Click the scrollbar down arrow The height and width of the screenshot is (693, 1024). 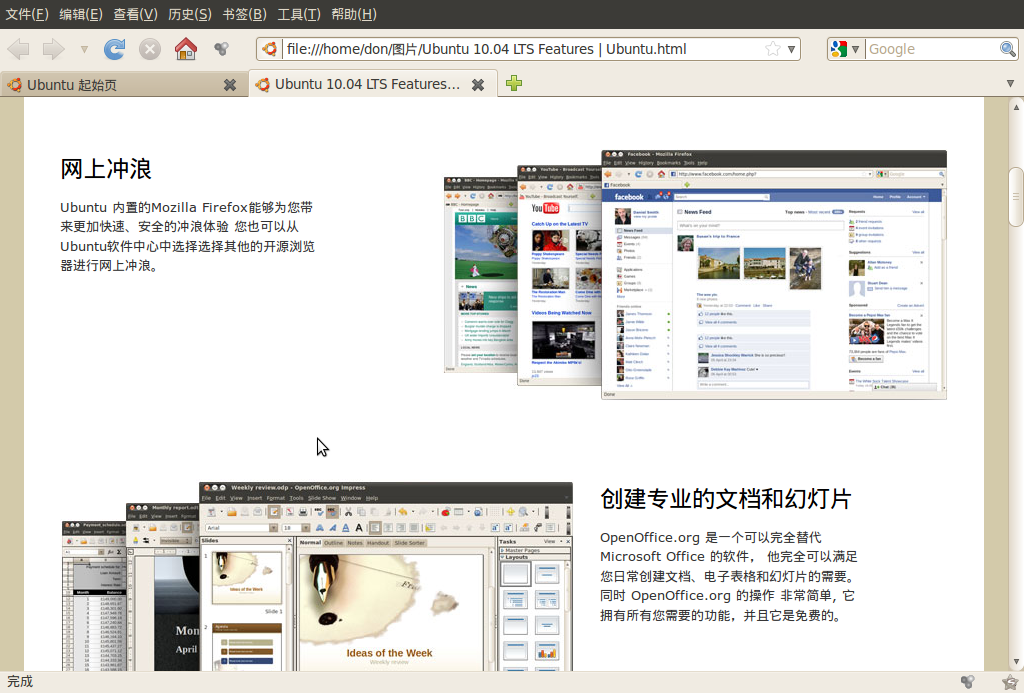pyautogui.click(x=1016, y=662)
